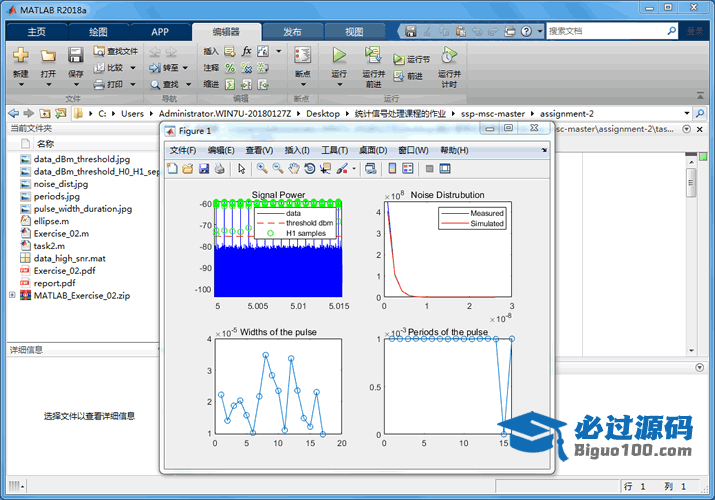Click Save Figure icon in Figure 1 toolbar
The image size is (715, 500).
203,169
